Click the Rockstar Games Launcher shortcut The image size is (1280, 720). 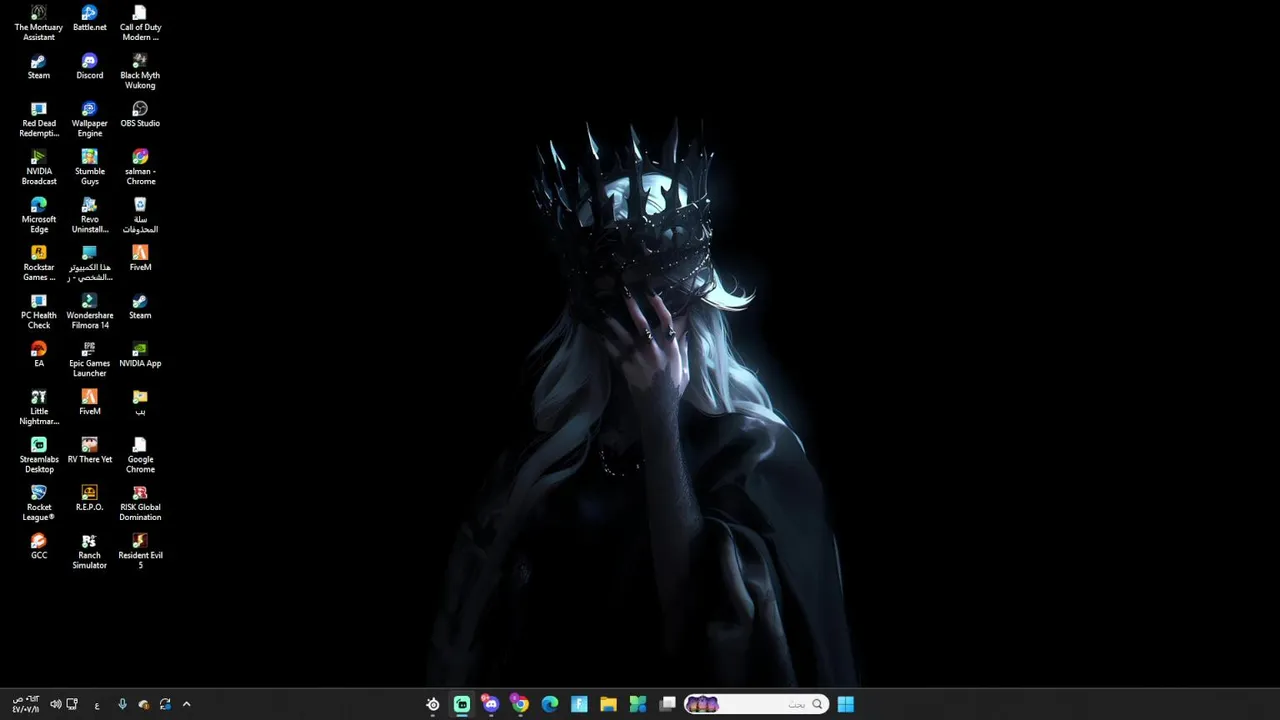coord(39,263)
